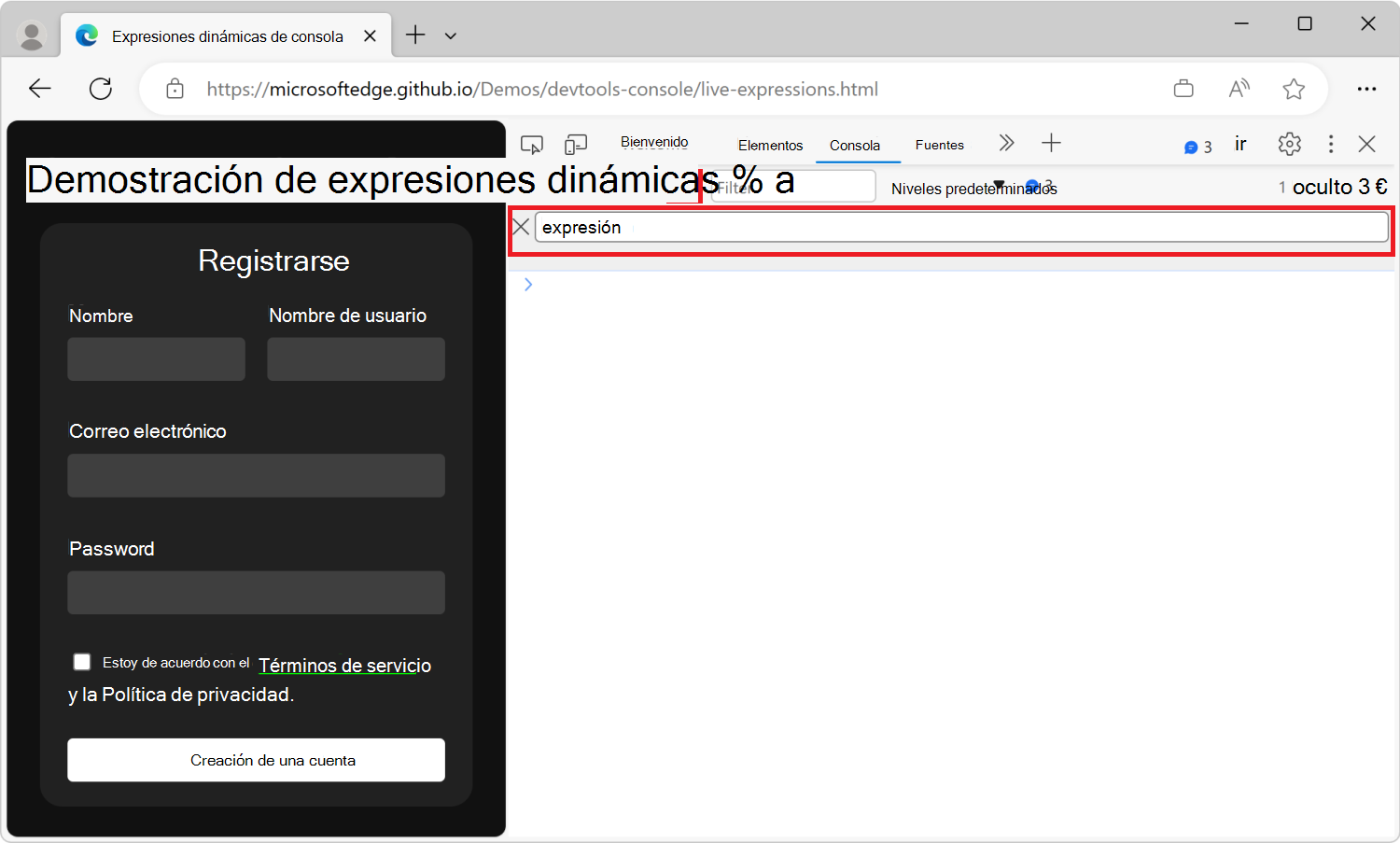The width and height of the screenshot is (1400, 843).
Task: Add a new DevTools panel with plus icon
Action: [1051, 143]
